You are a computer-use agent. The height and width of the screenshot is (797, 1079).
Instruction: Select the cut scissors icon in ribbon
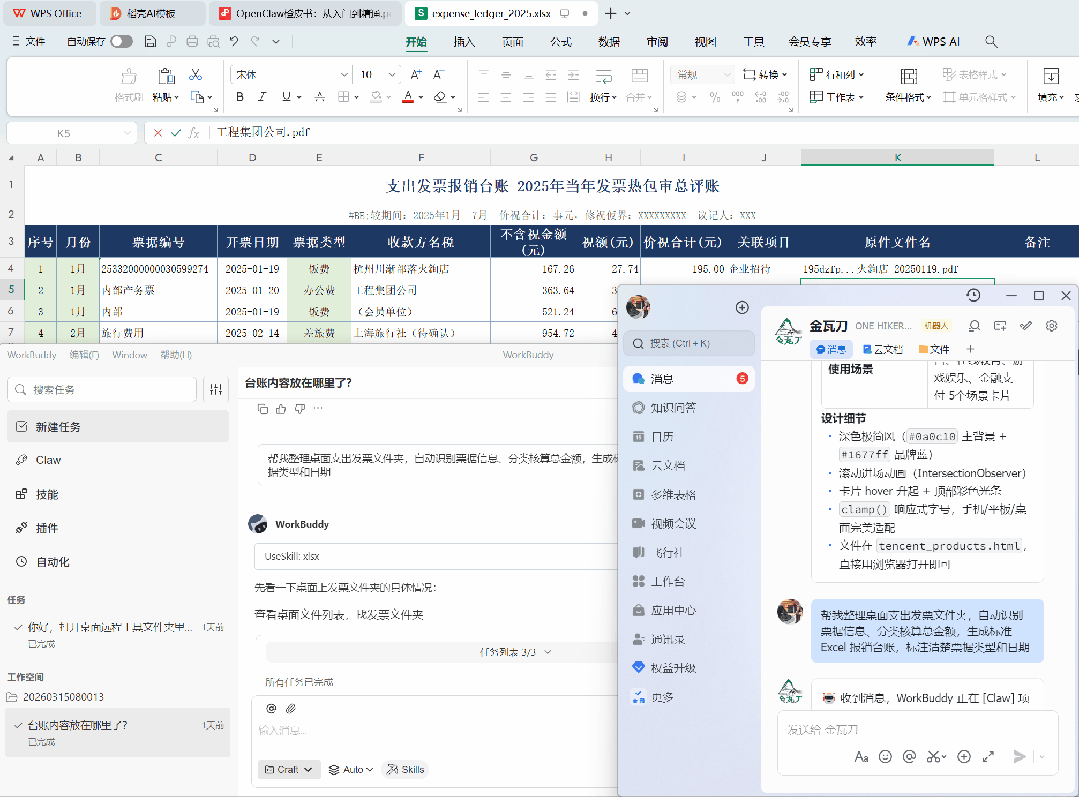tap(195, 74)
